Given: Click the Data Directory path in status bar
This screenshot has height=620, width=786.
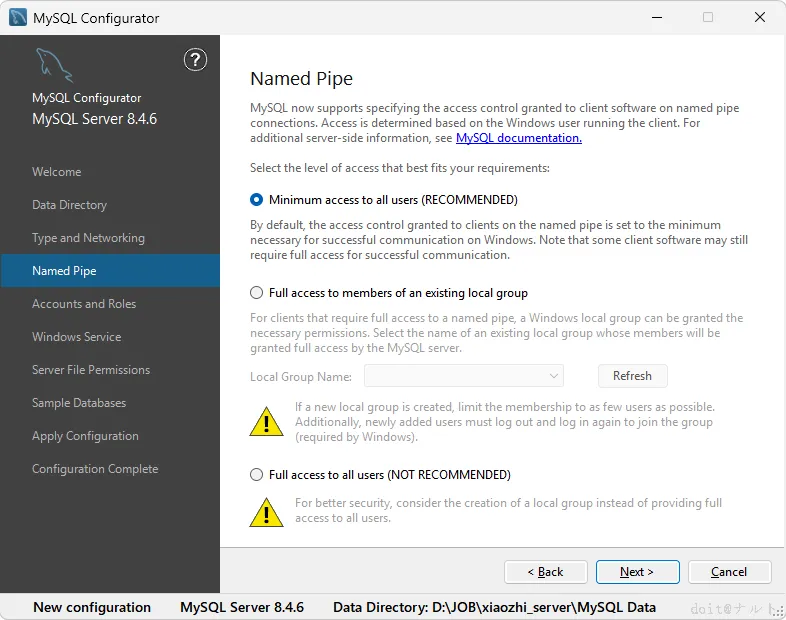Looking at the screenshot, I should [x=494, y=607].
